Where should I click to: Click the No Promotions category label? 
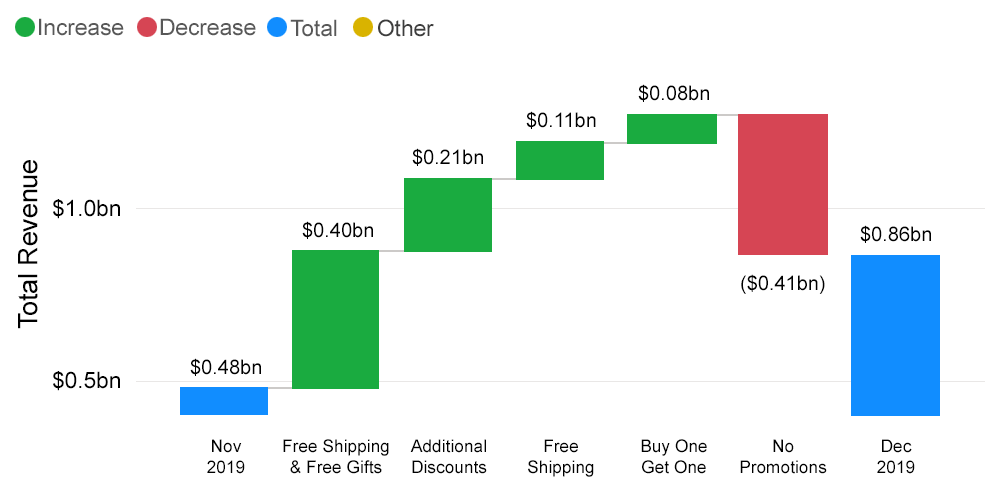783,456
